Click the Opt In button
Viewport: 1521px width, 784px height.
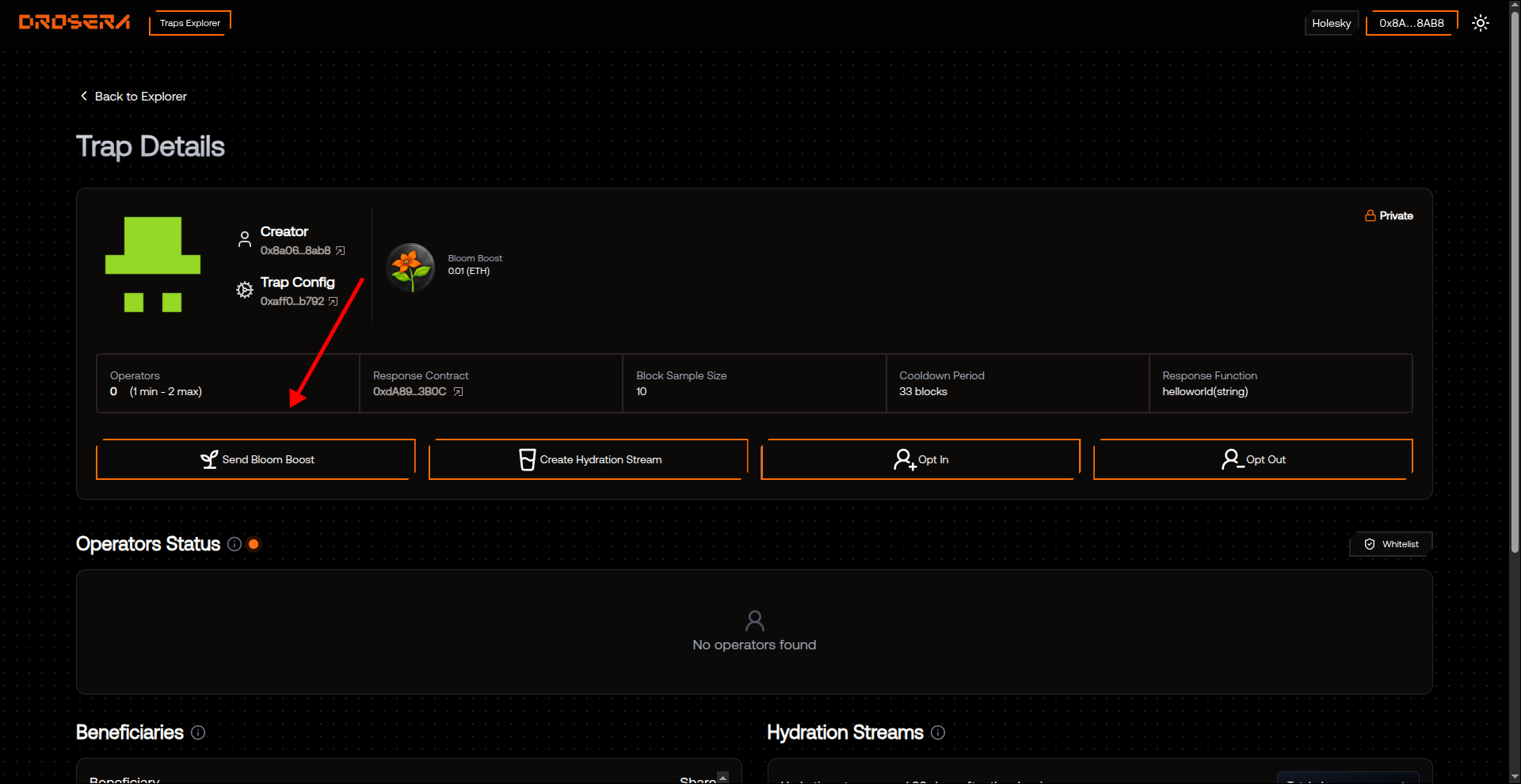(x=921, y=459)
